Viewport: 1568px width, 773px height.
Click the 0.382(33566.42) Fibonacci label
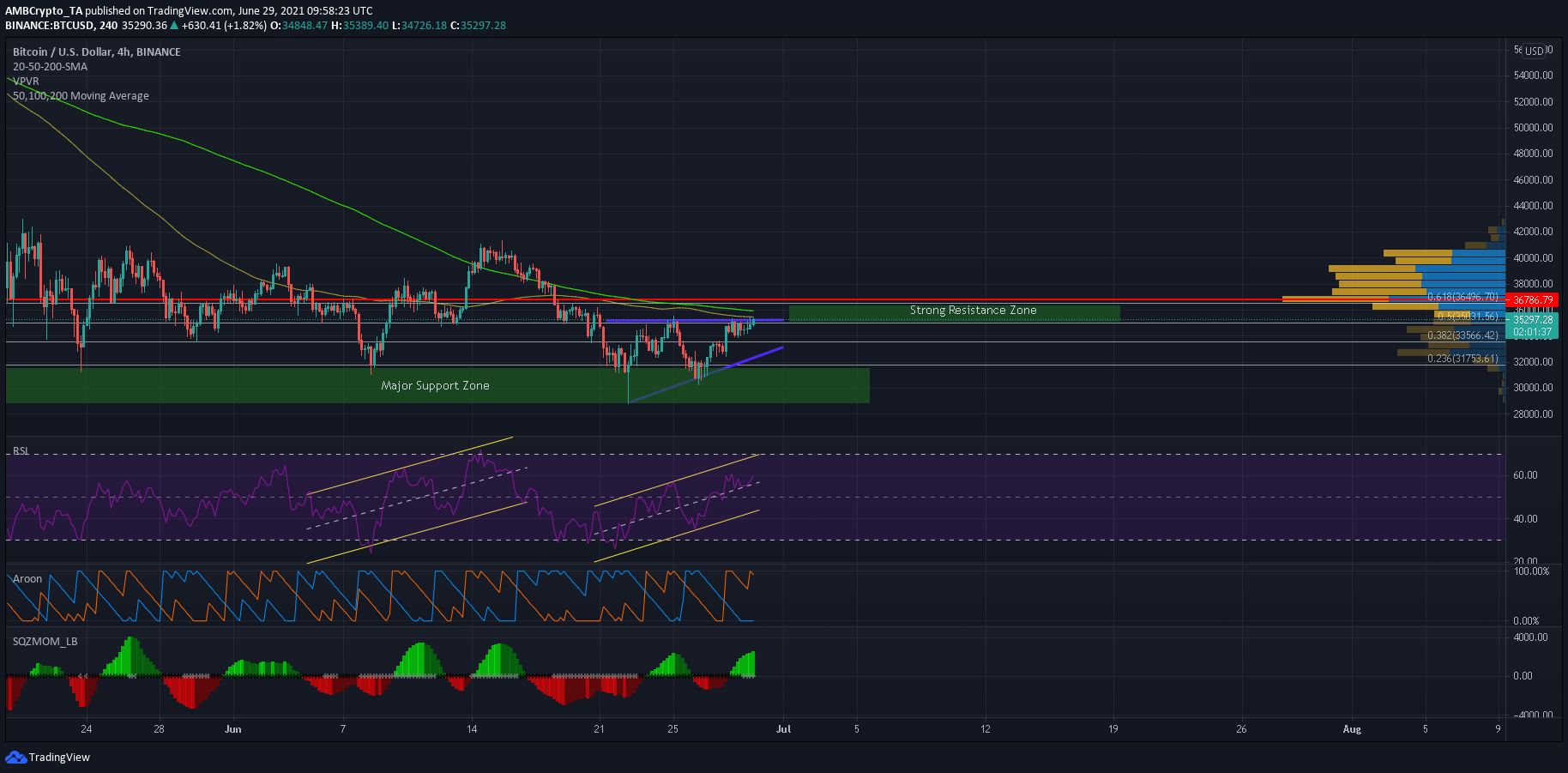click(x=1462, y=335)
